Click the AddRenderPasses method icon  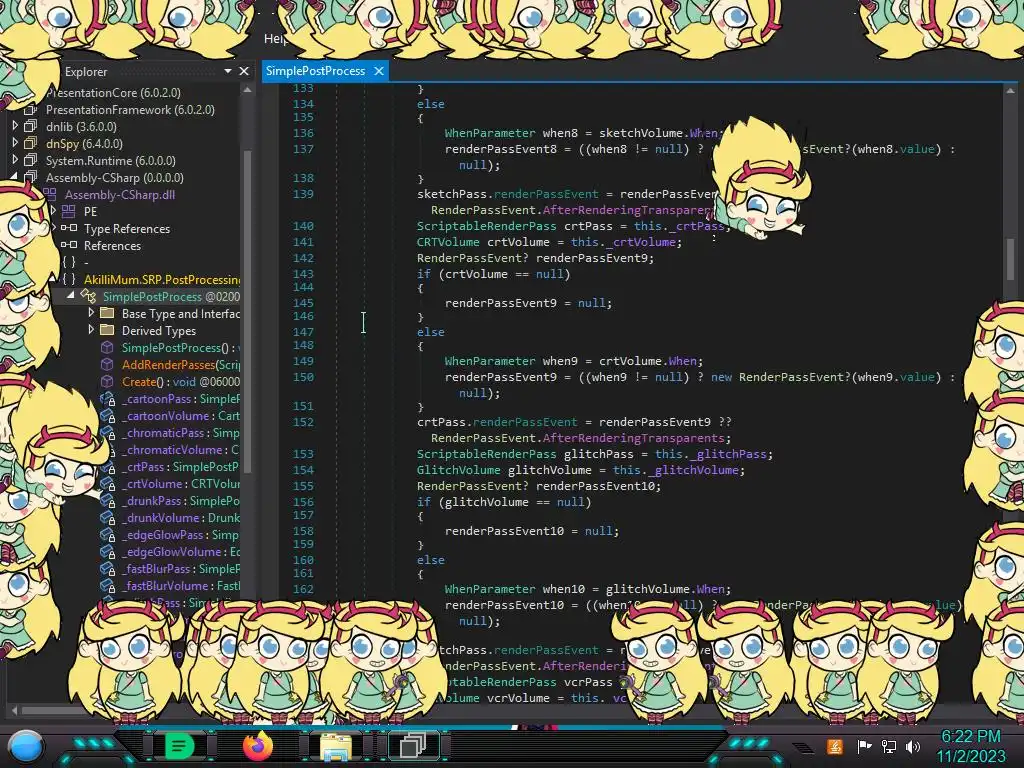(107, 364)
